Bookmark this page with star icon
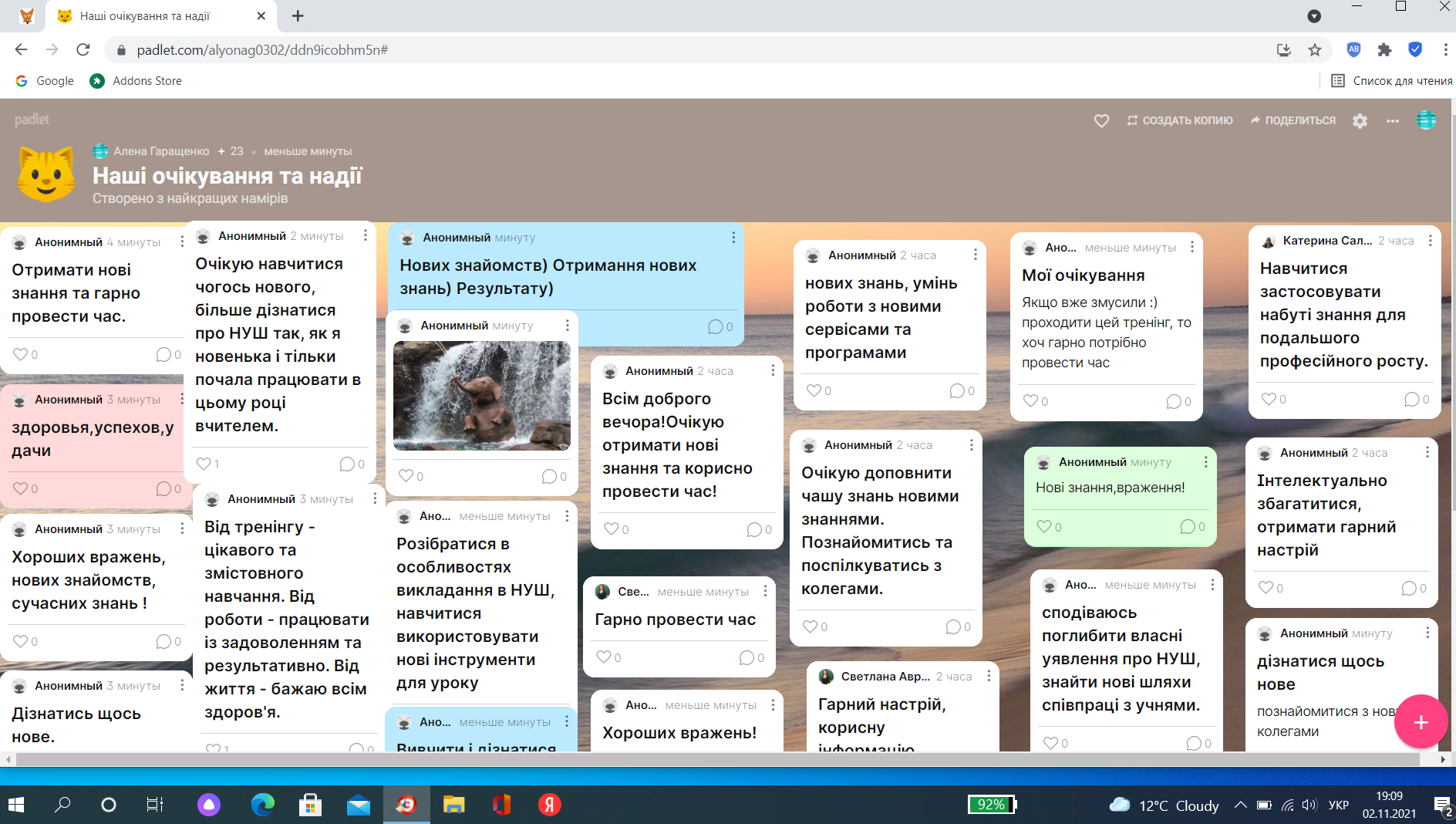This screenshot has height=824, width=1456. [1315, 50]
